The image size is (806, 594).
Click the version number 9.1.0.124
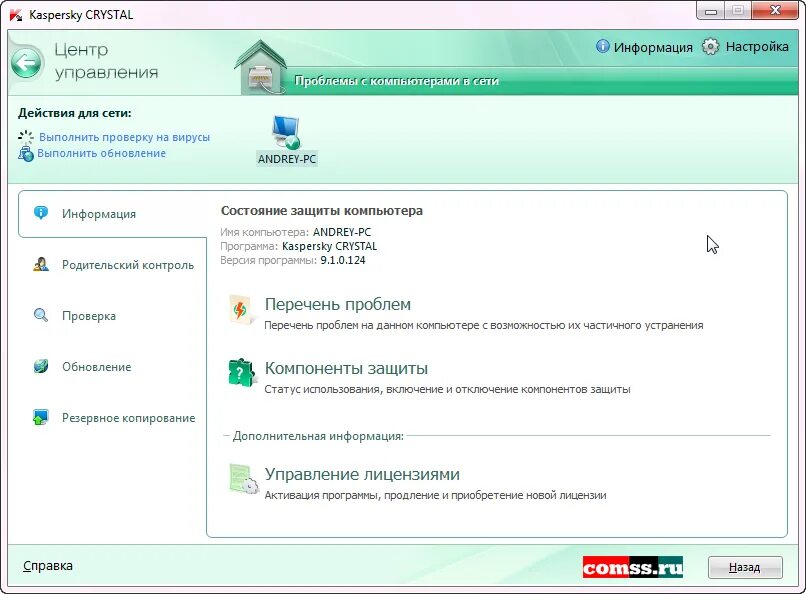click(342, 260)
